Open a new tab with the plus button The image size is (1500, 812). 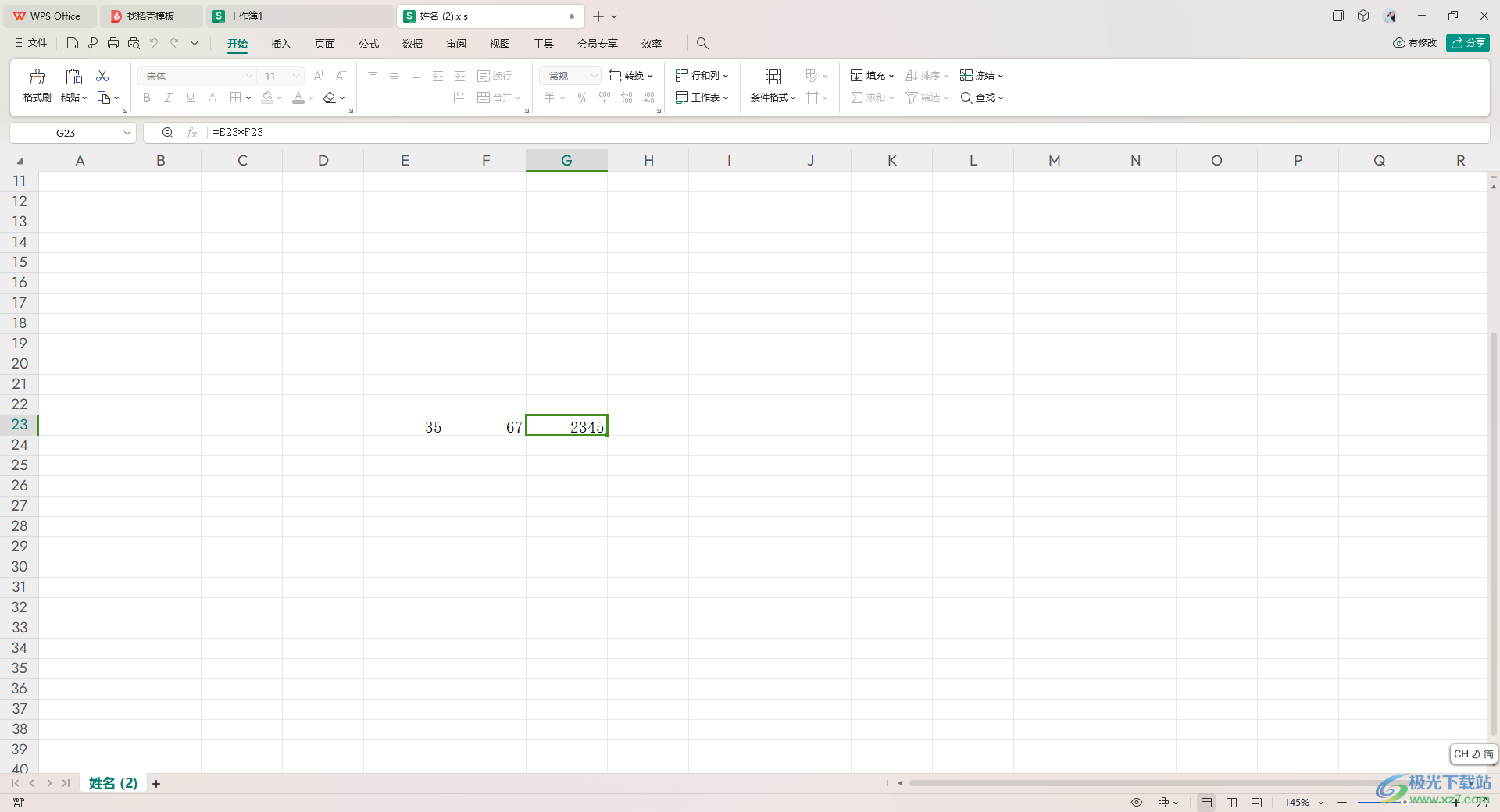coord(598,16)
